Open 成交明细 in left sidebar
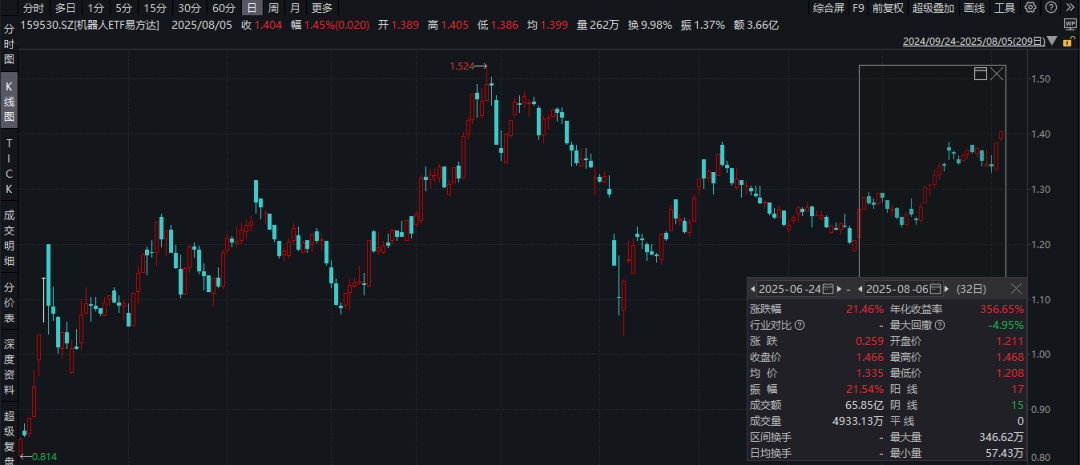 pyautogui.click(x=9, y=237)
